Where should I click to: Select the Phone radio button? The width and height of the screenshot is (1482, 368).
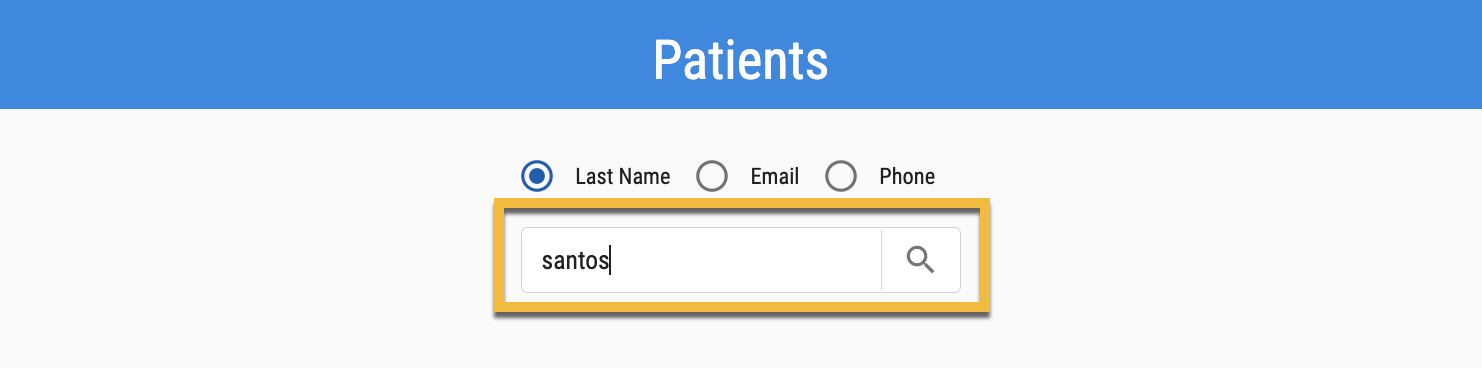tap(841, 176)
